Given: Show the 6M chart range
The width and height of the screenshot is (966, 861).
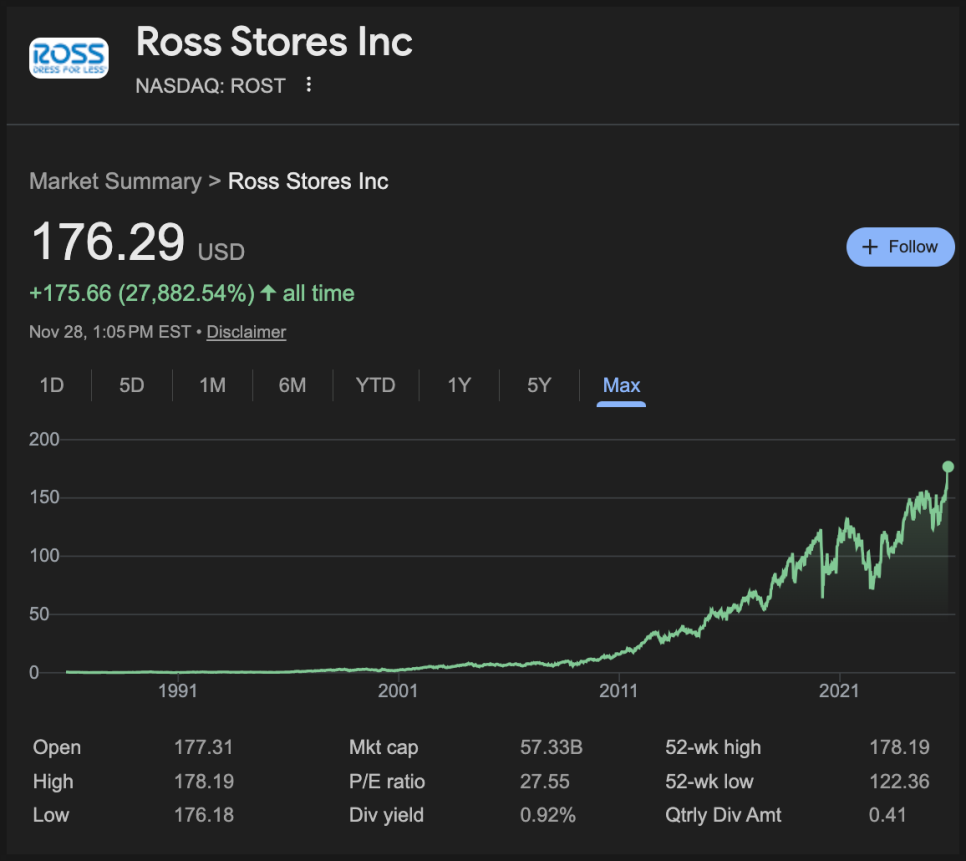Looking at the screenshot, I should 292,385.
